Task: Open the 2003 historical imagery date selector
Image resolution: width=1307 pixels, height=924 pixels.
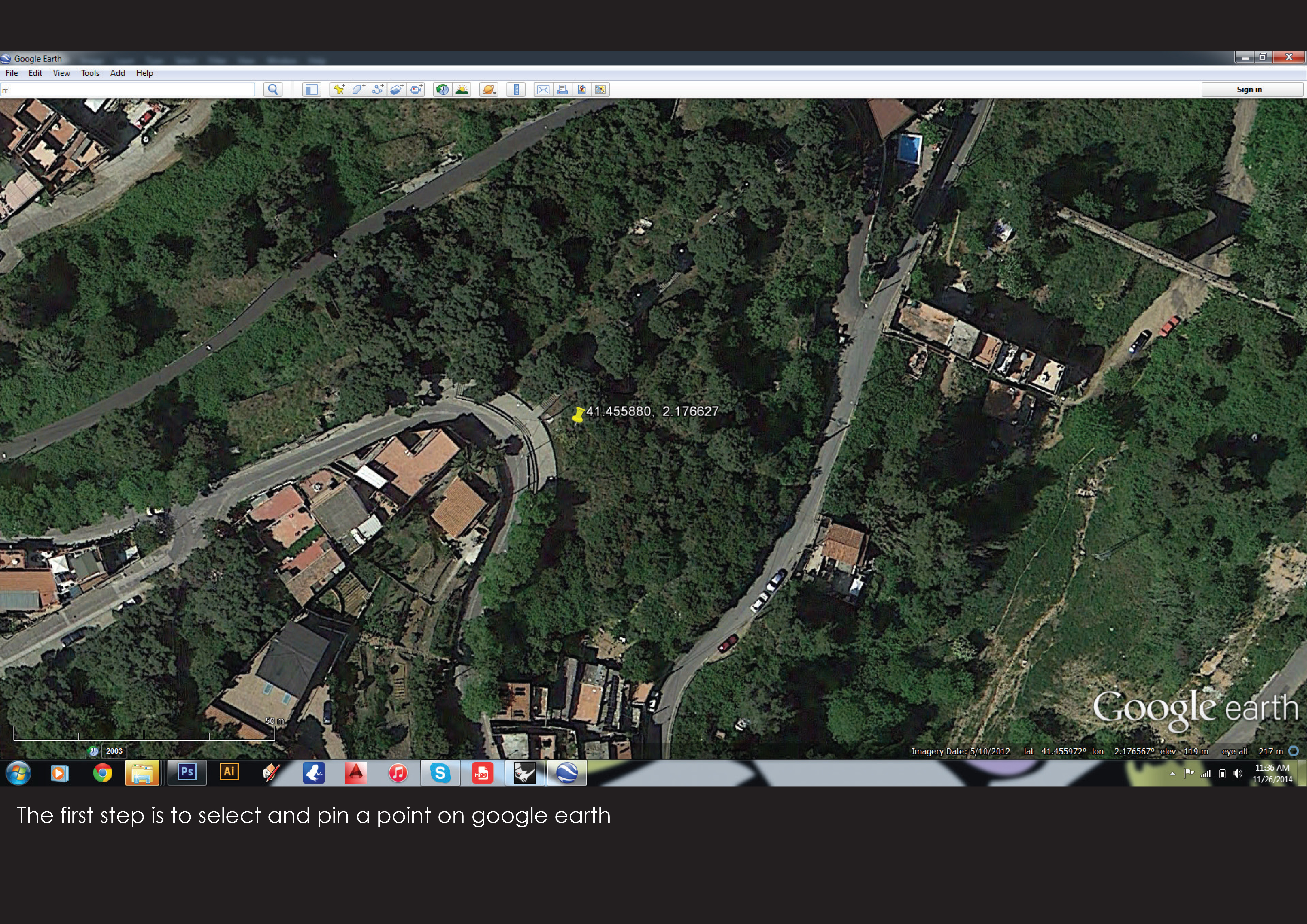Action: pyautogui.click(x=114, y=751)
